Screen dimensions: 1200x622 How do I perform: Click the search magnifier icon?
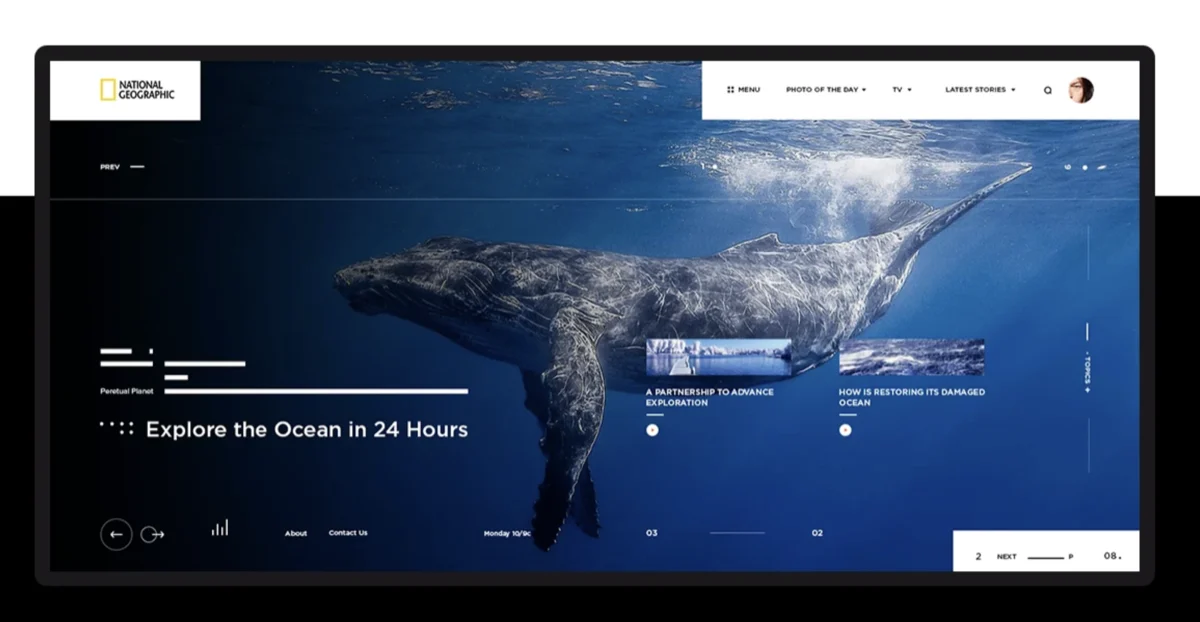(1048, 90)
